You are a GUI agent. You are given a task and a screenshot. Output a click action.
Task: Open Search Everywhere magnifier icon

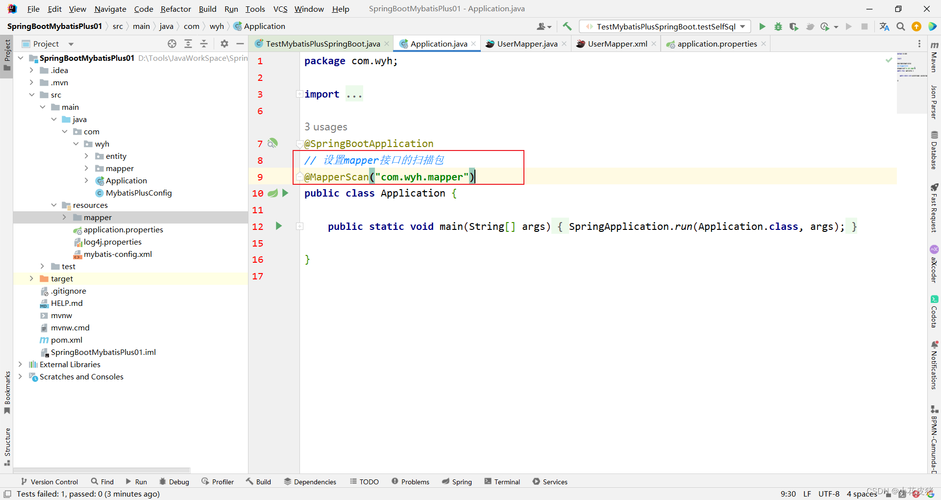click(900, 27)
